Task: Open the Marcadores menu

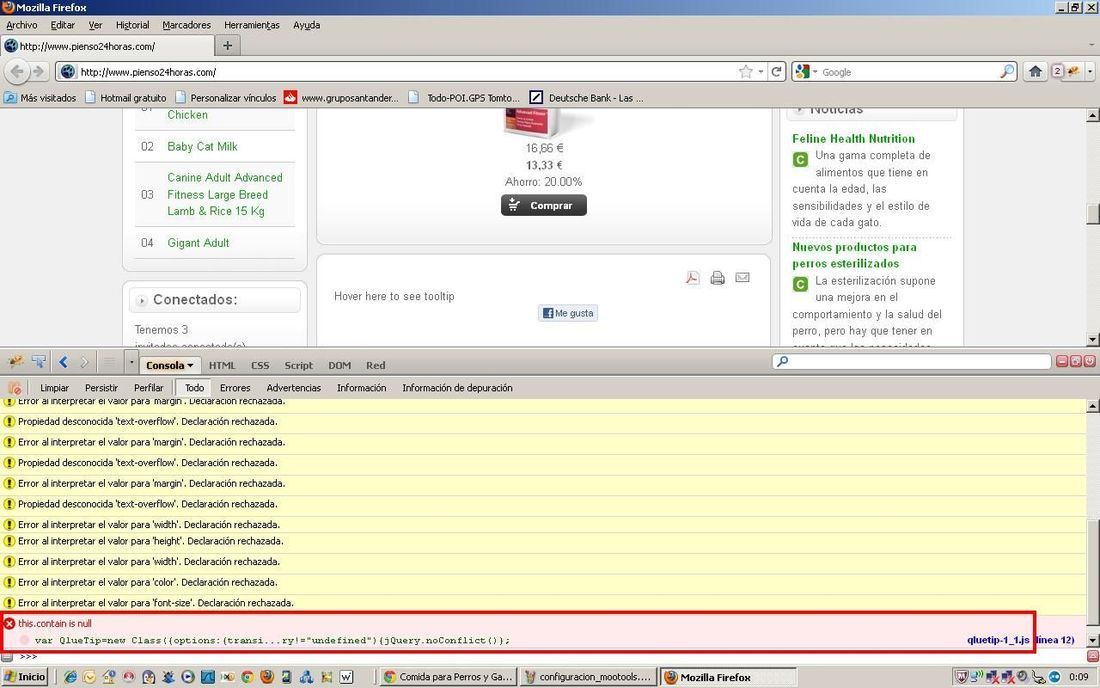Action: pyautogui.click(x=187, y=25)
